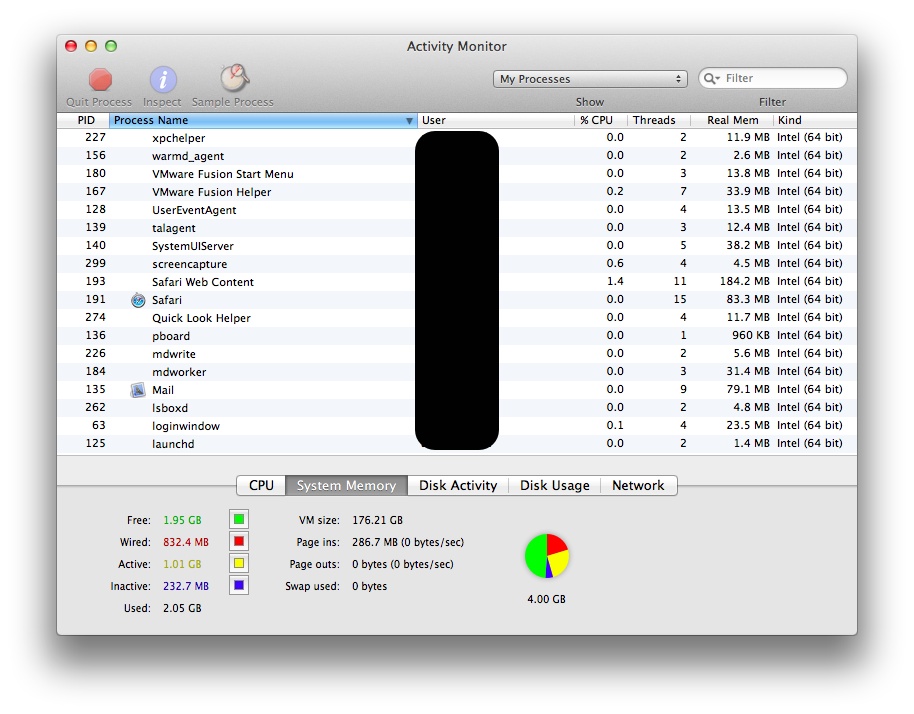
Task: Click the 176.21 GB VM size value
Action: (377, 520)
